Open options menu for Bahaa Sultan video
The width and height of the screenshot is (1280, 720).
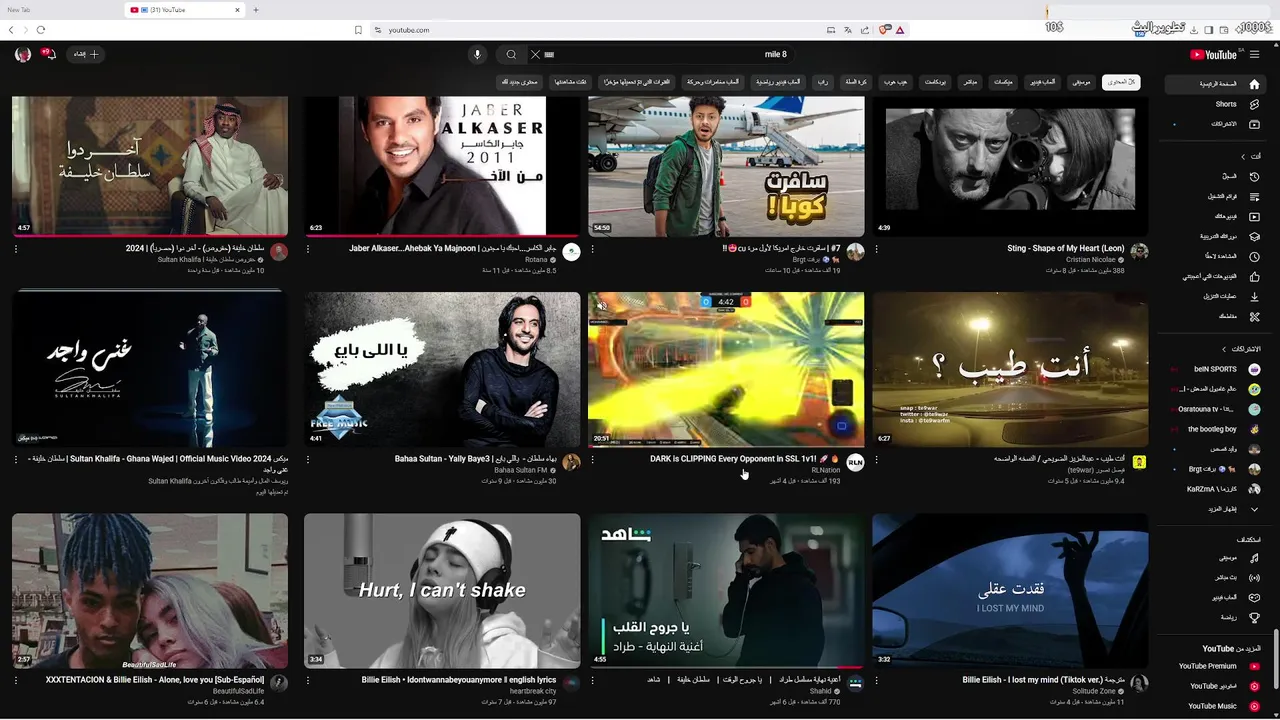[x=308, y=460]
